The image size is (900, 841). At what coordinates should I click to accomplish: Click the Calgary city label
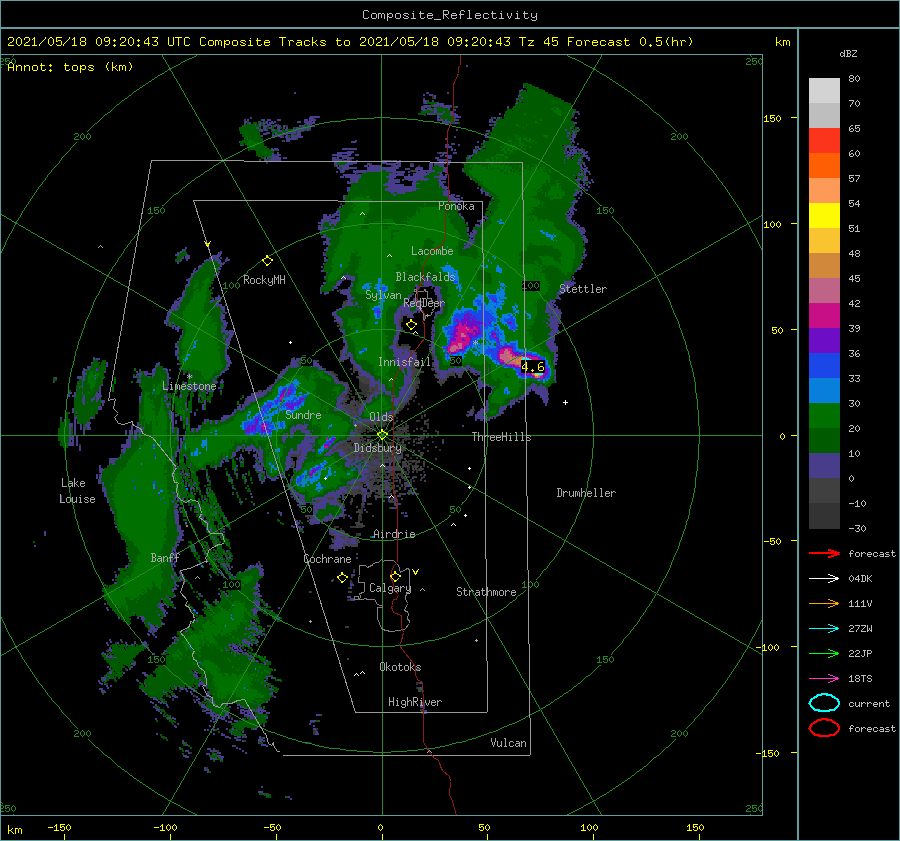pyautogui.click(x=390, y=588)
